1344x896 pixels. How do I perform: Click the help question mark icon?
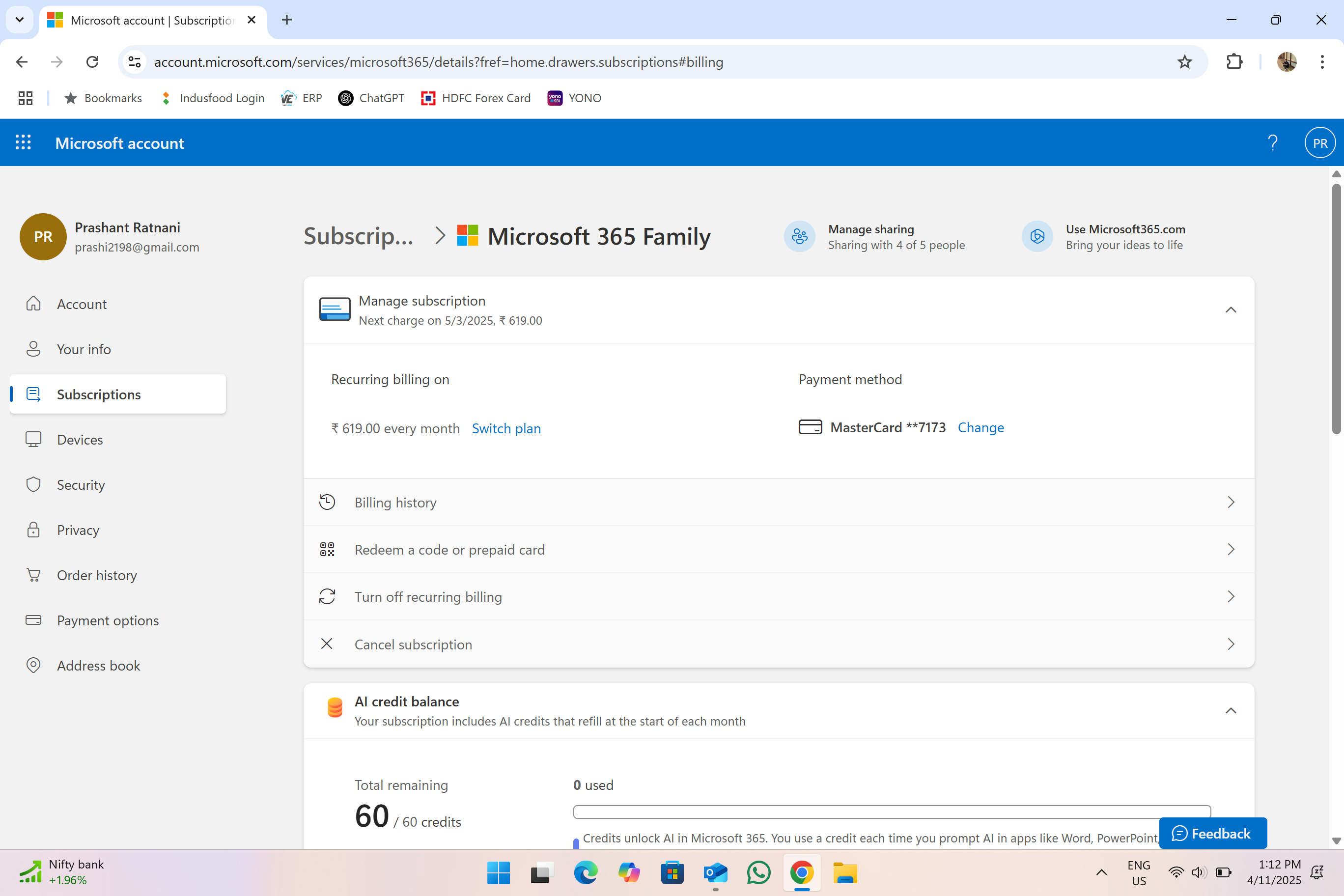click(x=1273, y=142)
